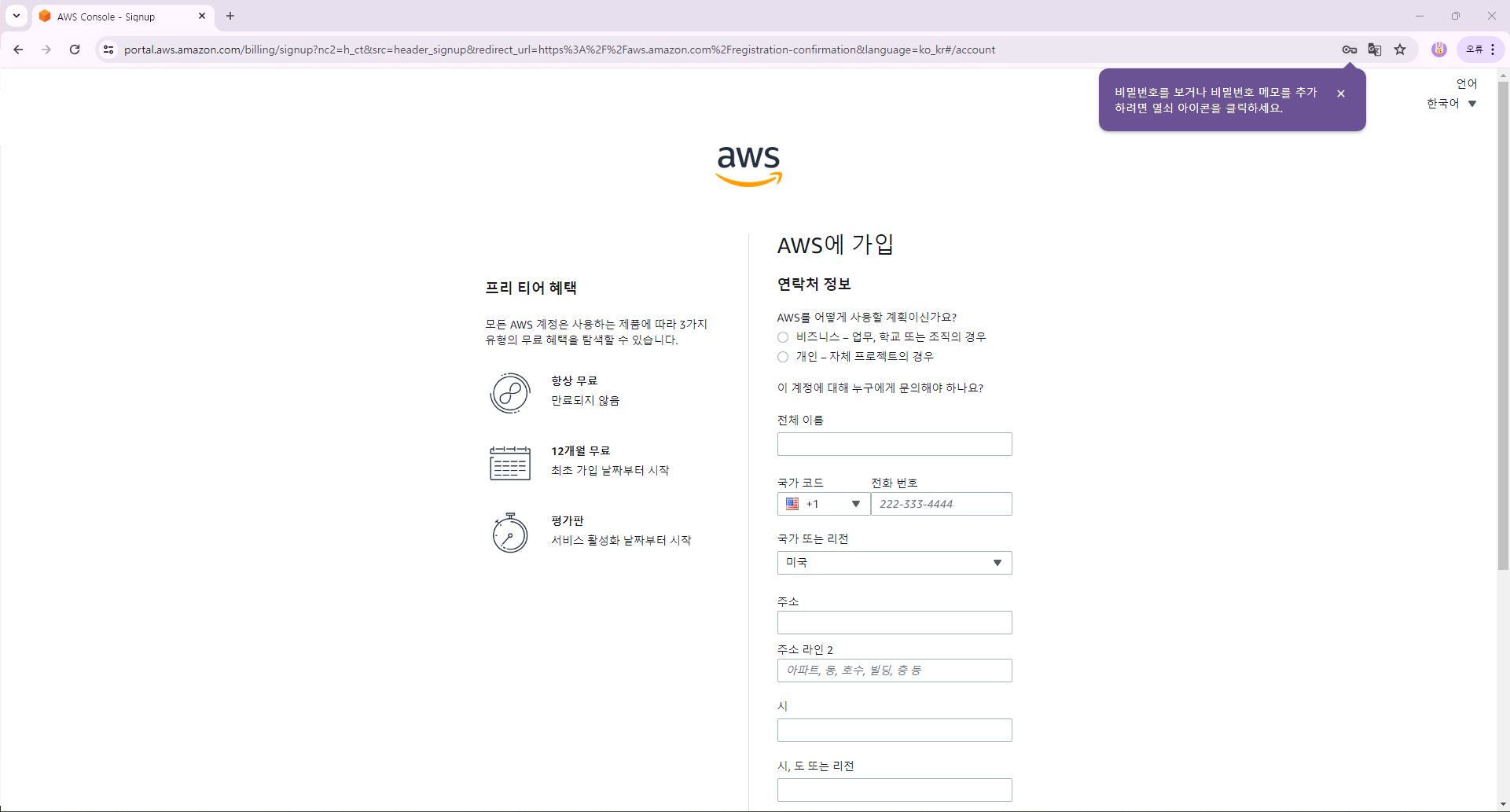Open site information icon in address bar
The width and height of the screenshot is (1510, 812).
click(108, 50)
